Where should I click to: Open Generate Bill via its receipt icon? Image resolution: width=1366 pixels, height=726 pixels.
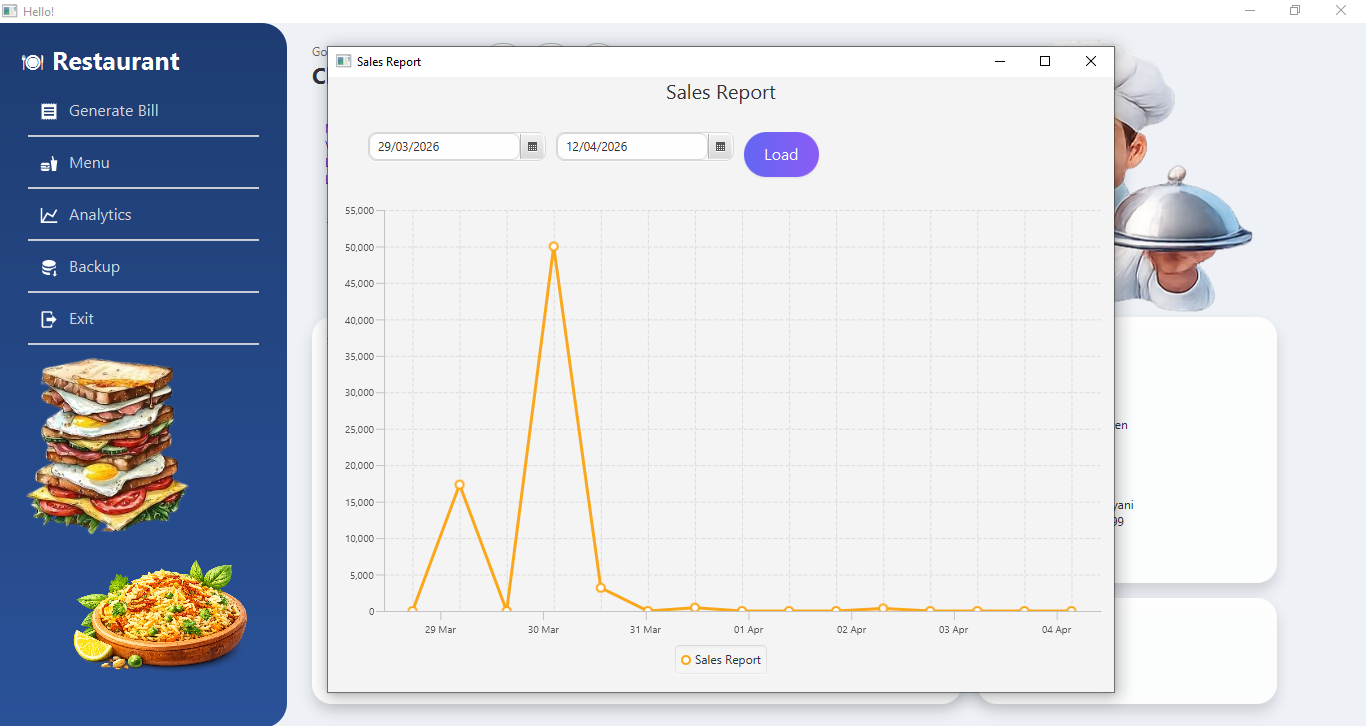click(x=48, y=111)
